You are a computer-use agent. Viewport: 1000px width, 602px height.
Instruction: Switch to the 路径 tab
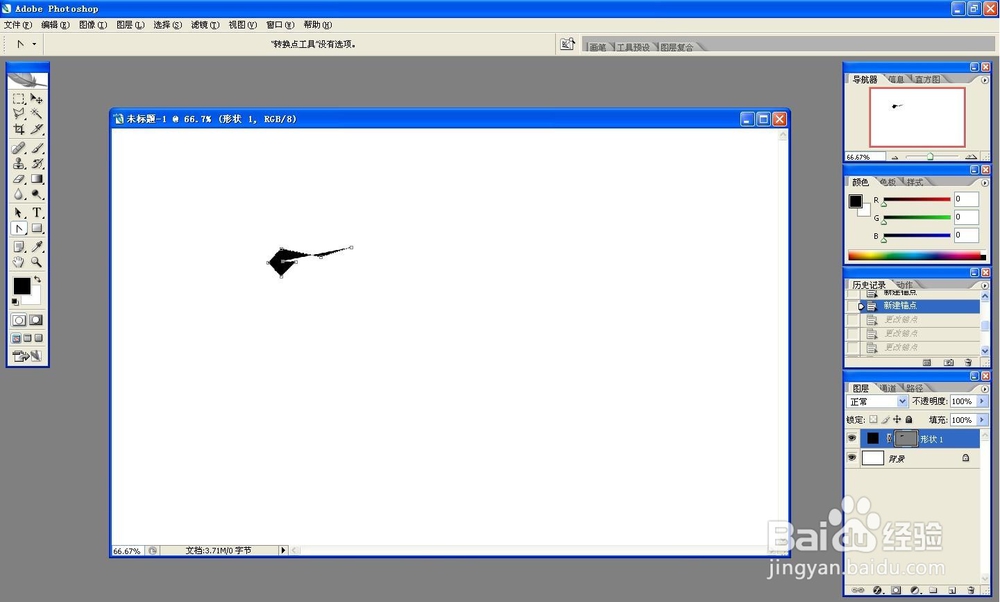pos(915,388)
